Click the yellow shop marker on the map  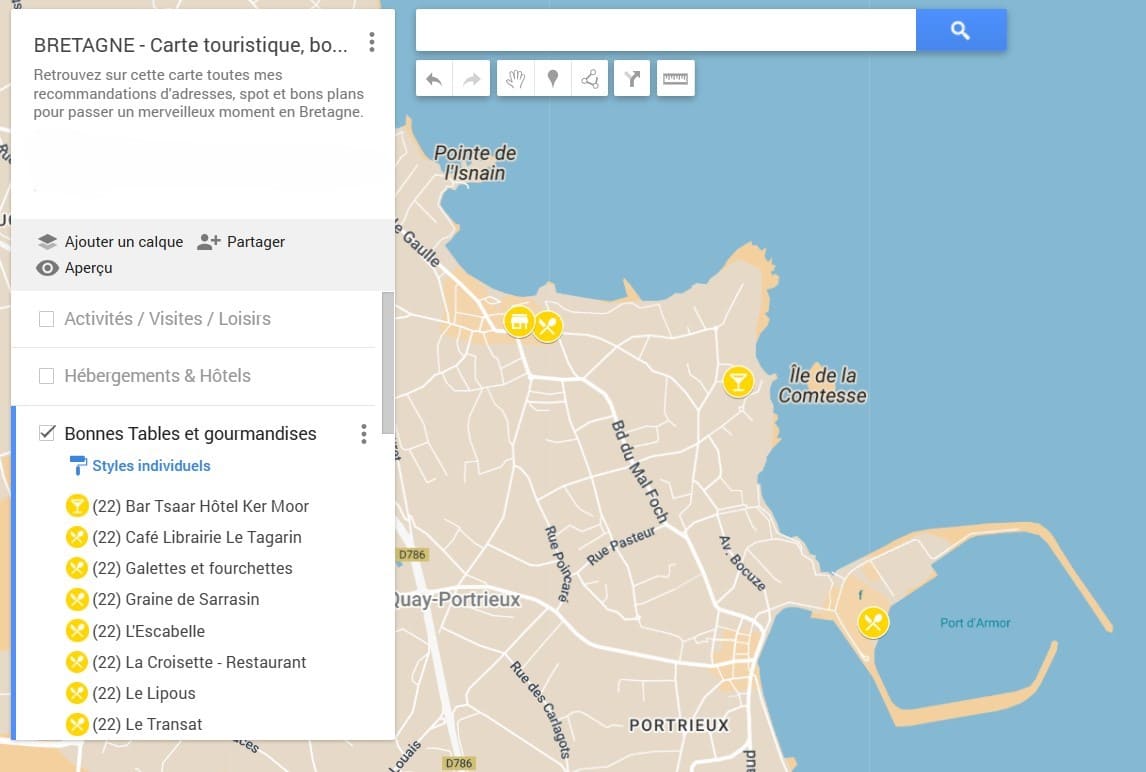pyautogui.click(x=519, y=321)
